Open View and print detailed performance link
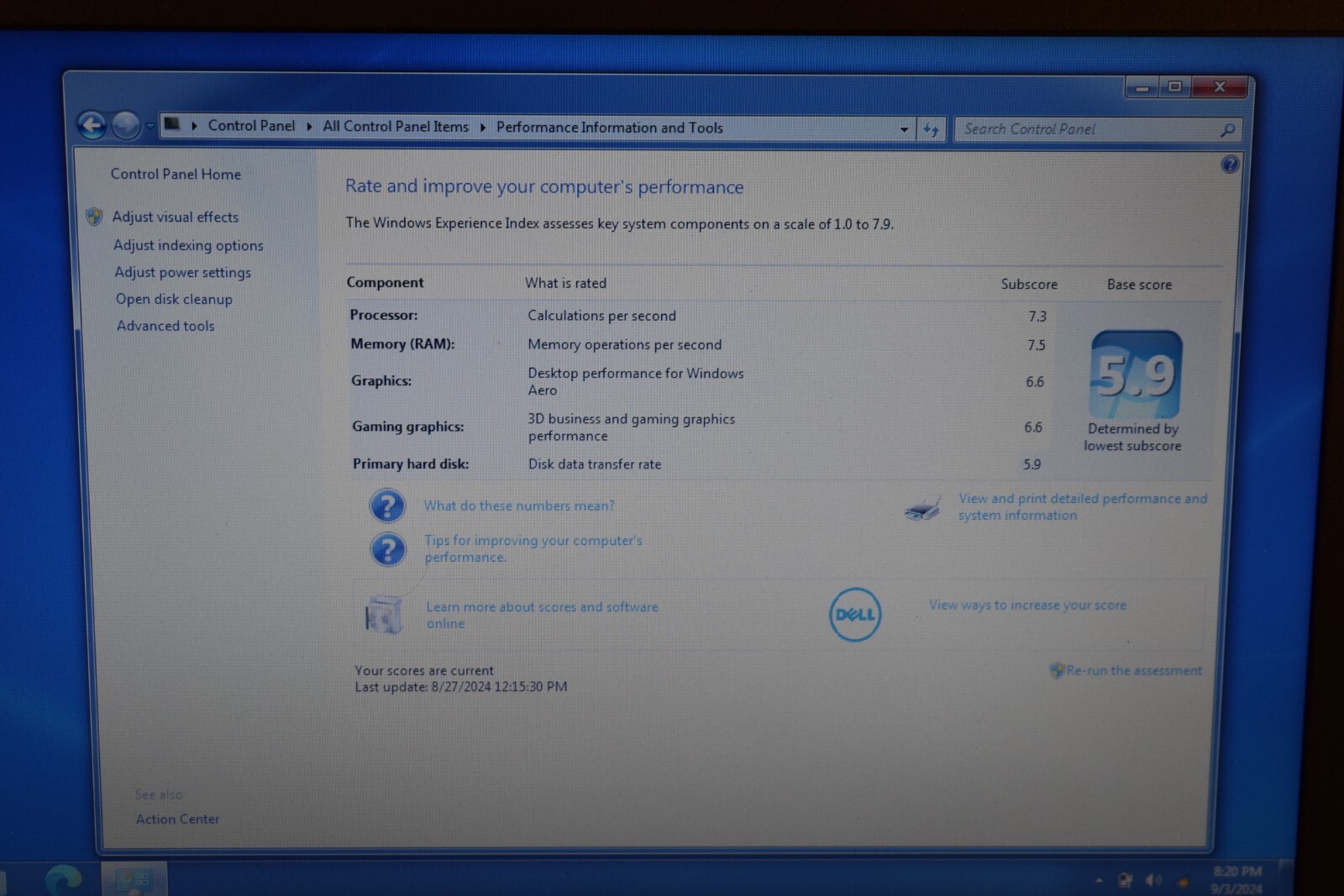 point(1083,506)
